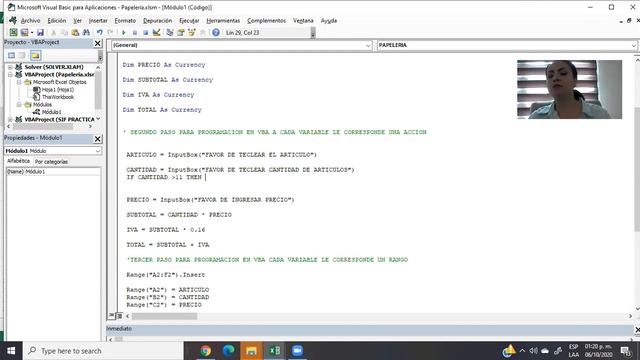Open the (General) object dropdown
Image resolution: width=640 pixels, height=360 pixels.
pyautogui.click(x=368, y=45)
